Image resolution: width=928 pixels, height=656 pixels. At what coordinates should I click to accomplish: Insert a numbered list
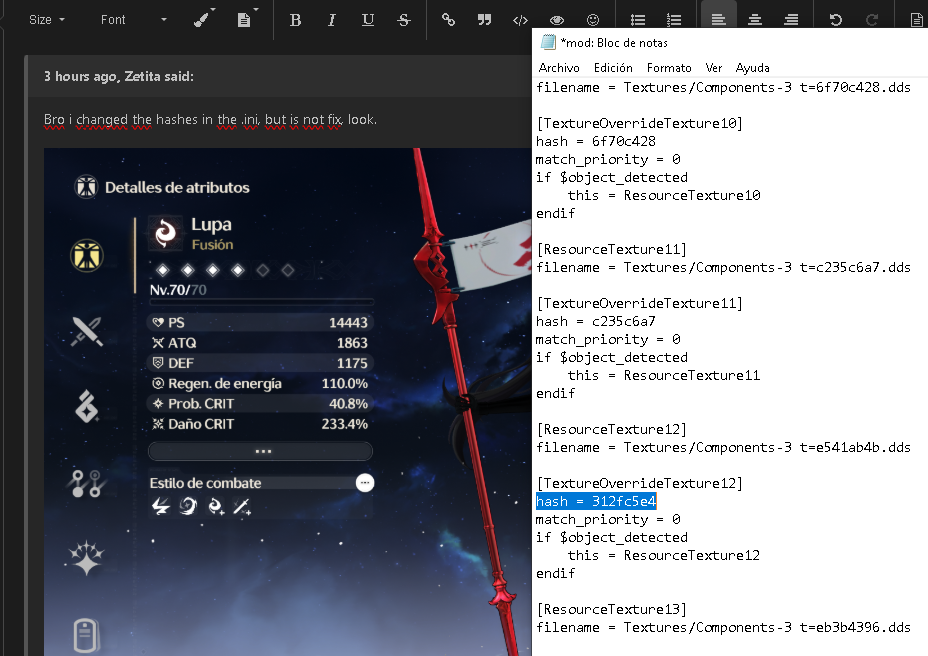coord(674,20)
